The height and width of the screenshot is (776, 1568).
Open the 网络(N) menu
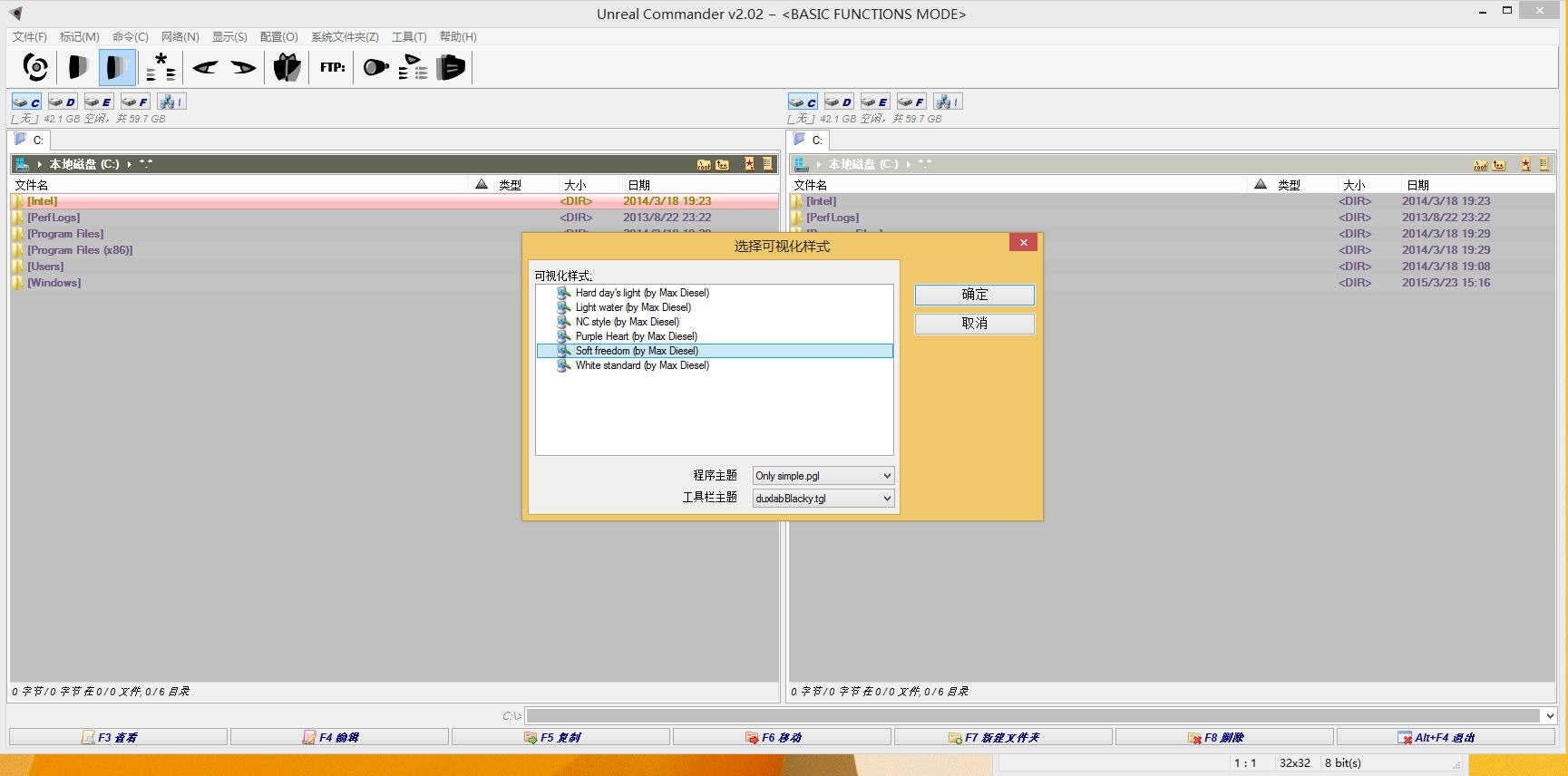point(180,37)
